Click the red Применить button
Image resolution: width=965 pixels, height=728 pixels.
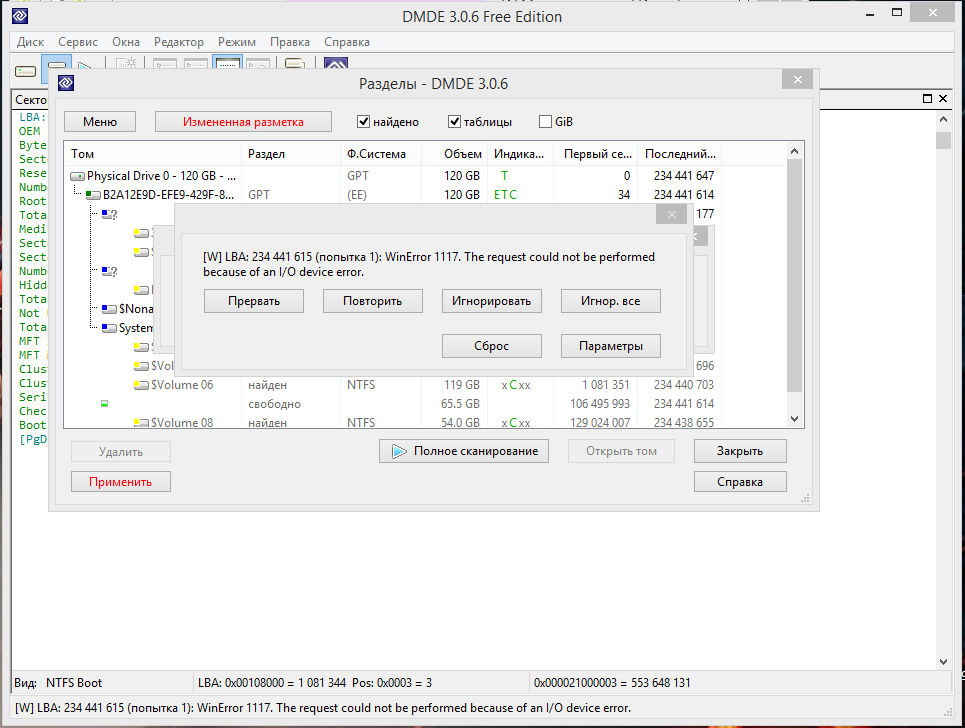click(x=121, y=482)
